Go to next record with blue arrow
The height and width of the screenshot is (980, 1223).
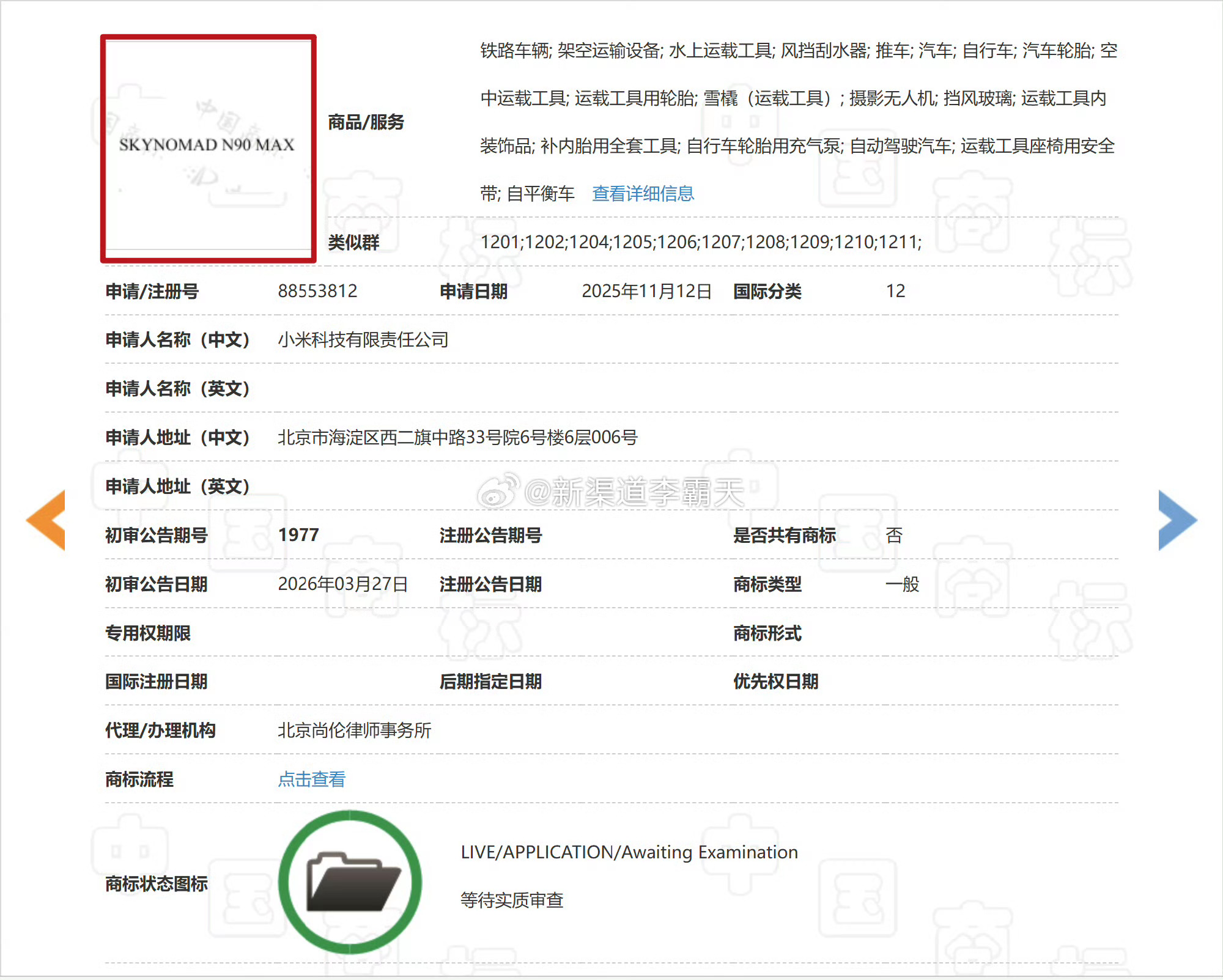pyautogui.click(x=1178, y=520)
